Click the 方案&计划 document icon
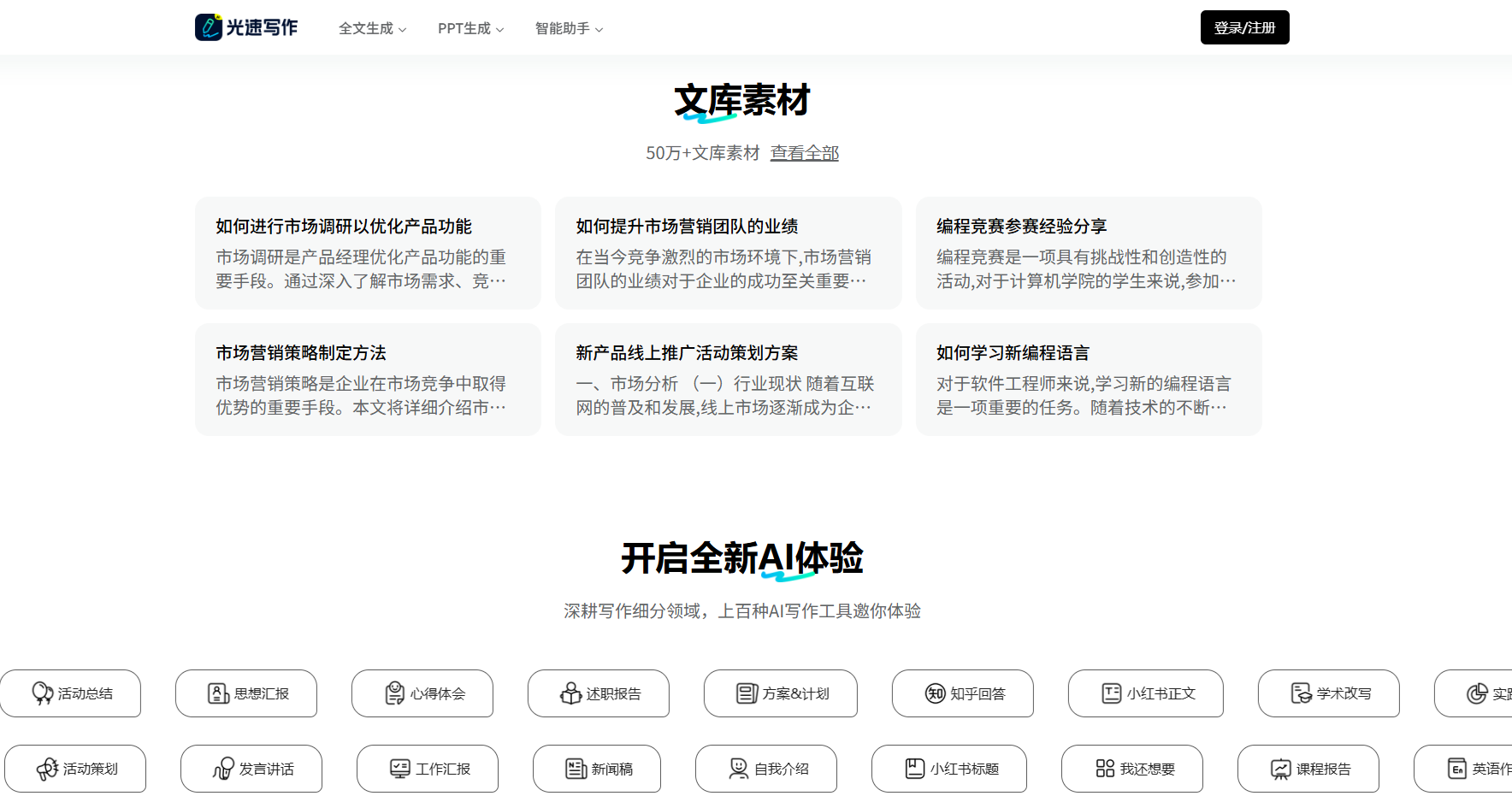 [x=747, y=693]
